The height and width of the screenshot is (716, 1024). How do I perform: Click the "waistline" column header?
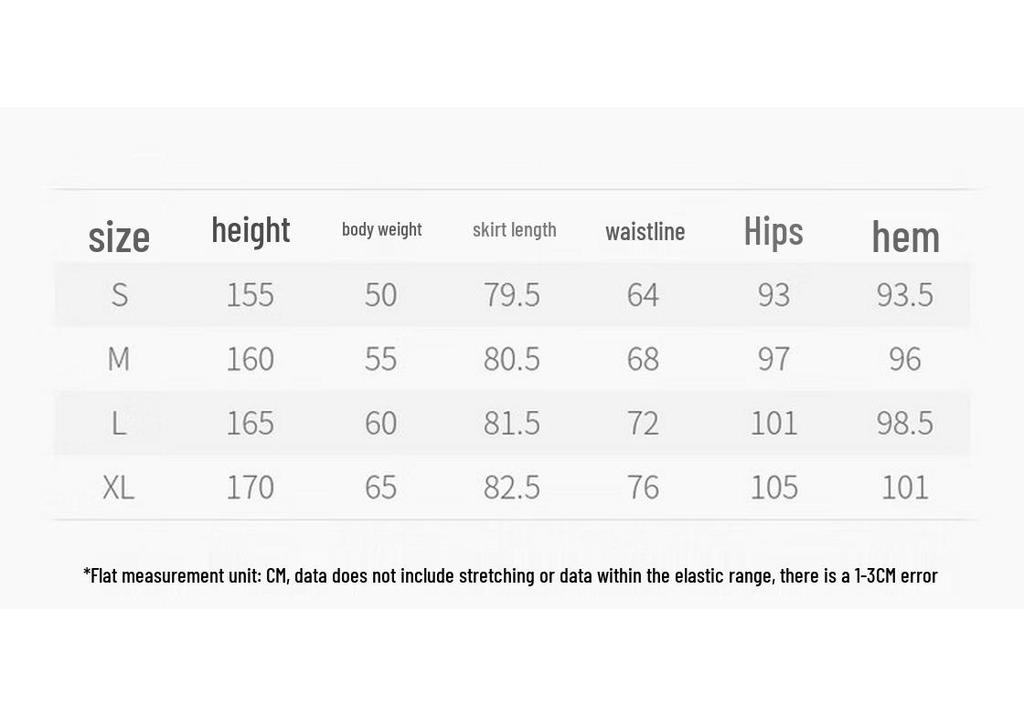(645, 231)
